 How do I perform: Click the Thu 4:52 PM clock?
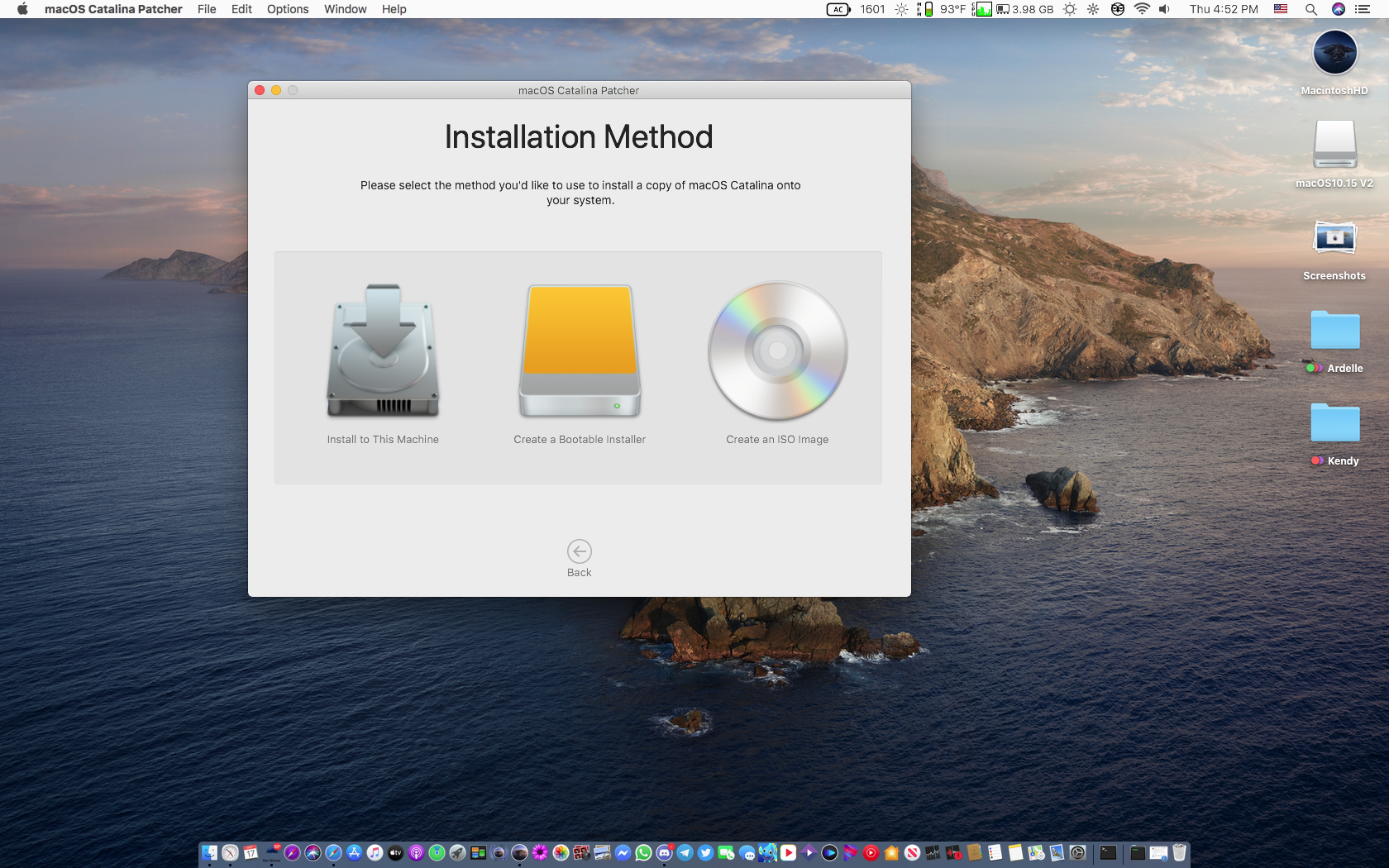point(1224,9)
